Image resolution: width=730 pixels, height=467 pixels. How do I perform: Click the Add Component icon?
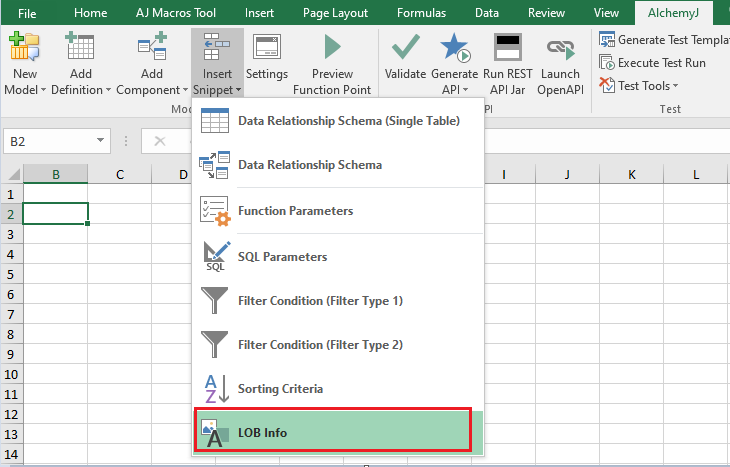click(152, 47)
